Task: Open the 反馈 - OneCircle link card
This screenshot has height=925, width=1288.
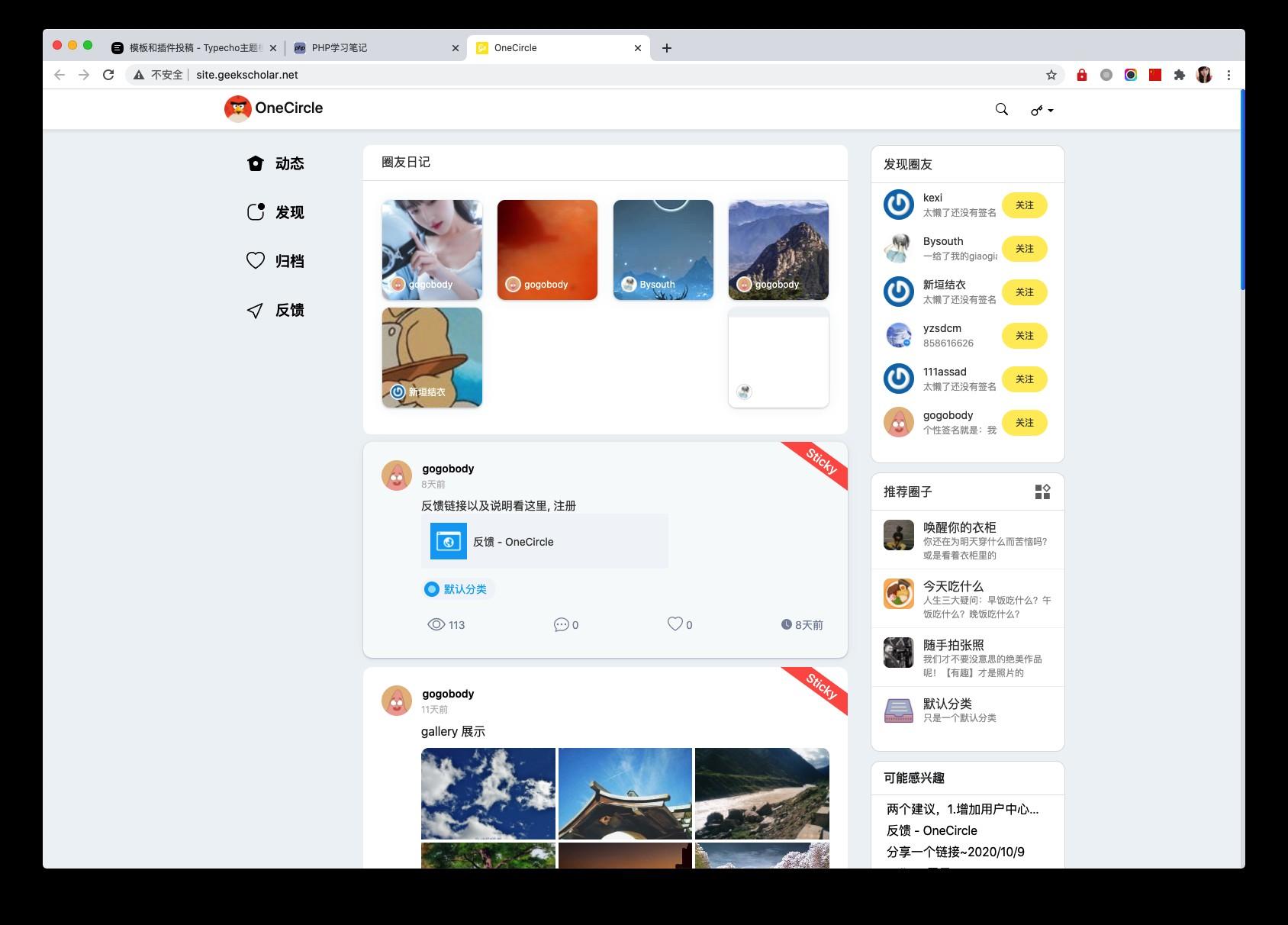Action: [x=544, y=541]
